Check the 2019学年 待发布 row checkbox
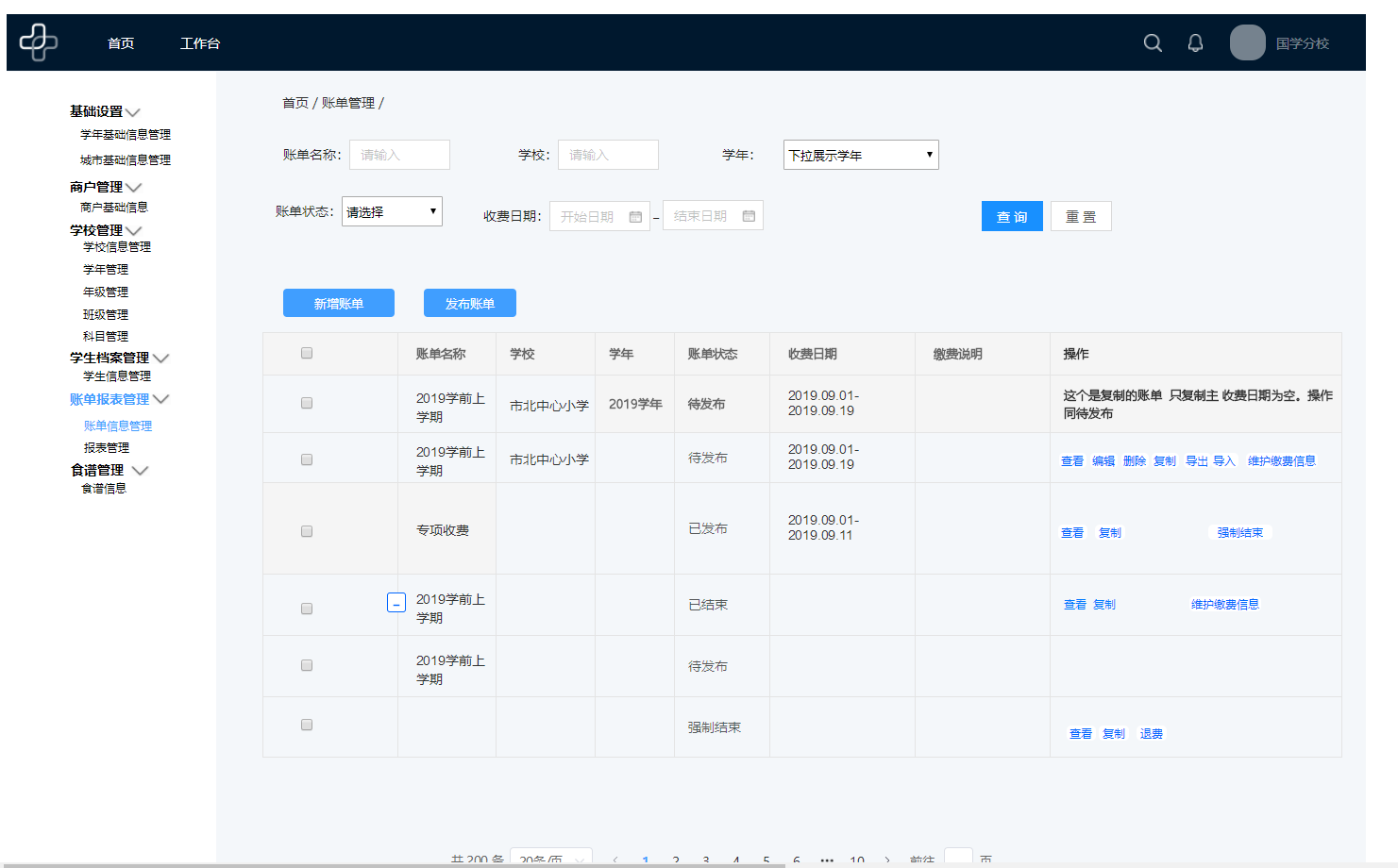1398x868 pixels. coord(307,403)
